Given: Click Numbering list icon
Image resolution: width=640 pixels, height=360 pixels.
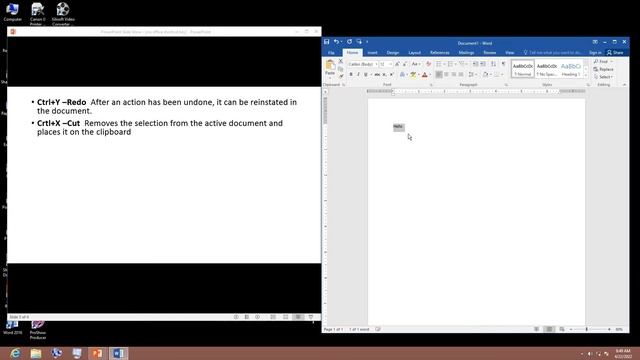Looking at the screenshot, I should click(450, 64).
